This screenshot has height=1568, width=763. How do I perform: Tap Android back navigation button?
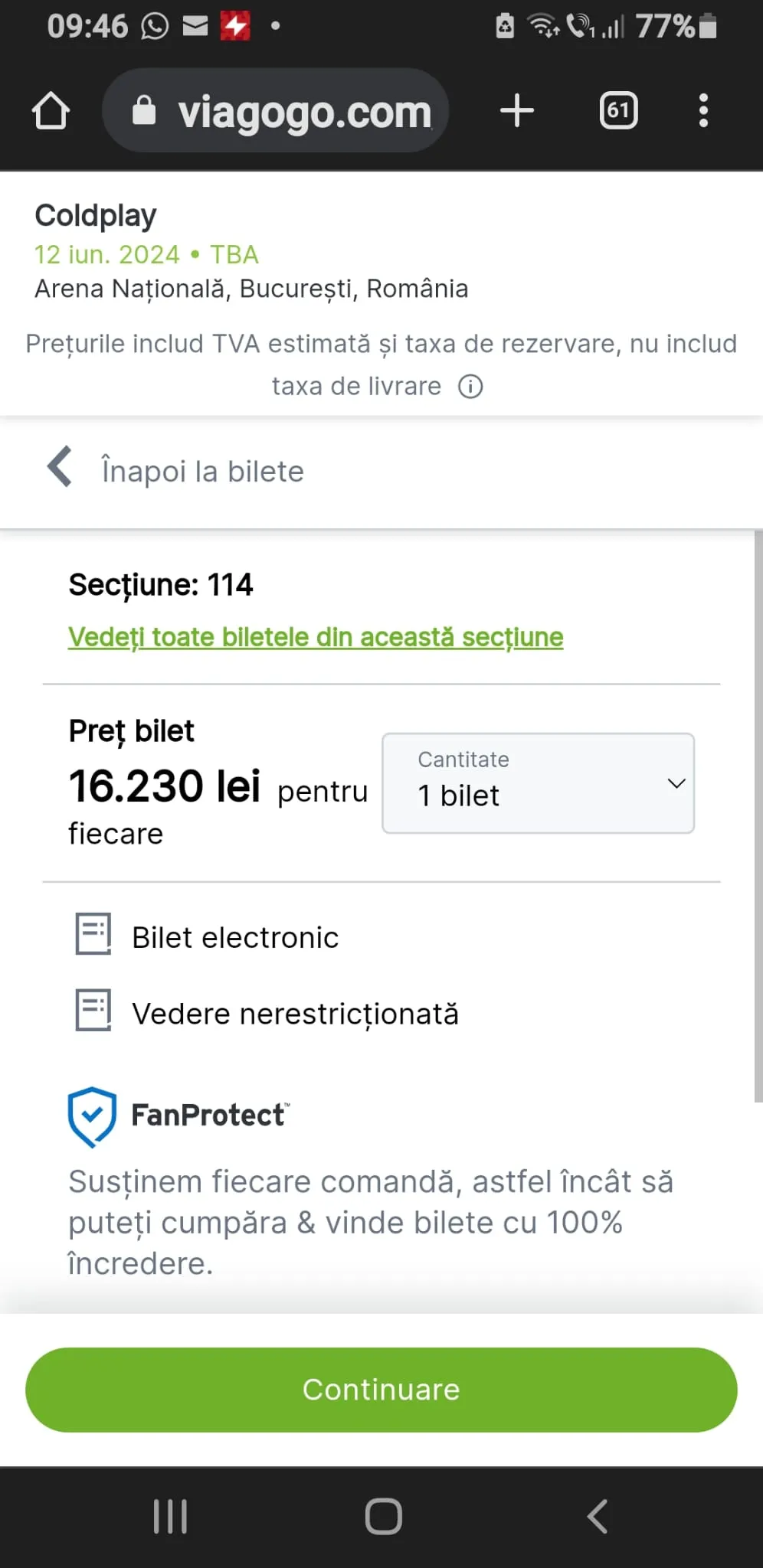[598, 1516]
